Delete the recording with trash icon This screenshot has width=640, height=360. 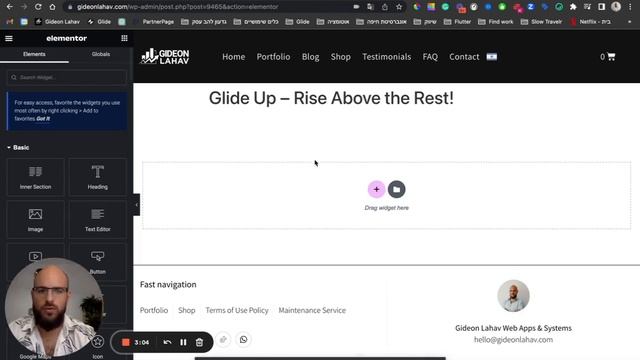pos(199,342)
